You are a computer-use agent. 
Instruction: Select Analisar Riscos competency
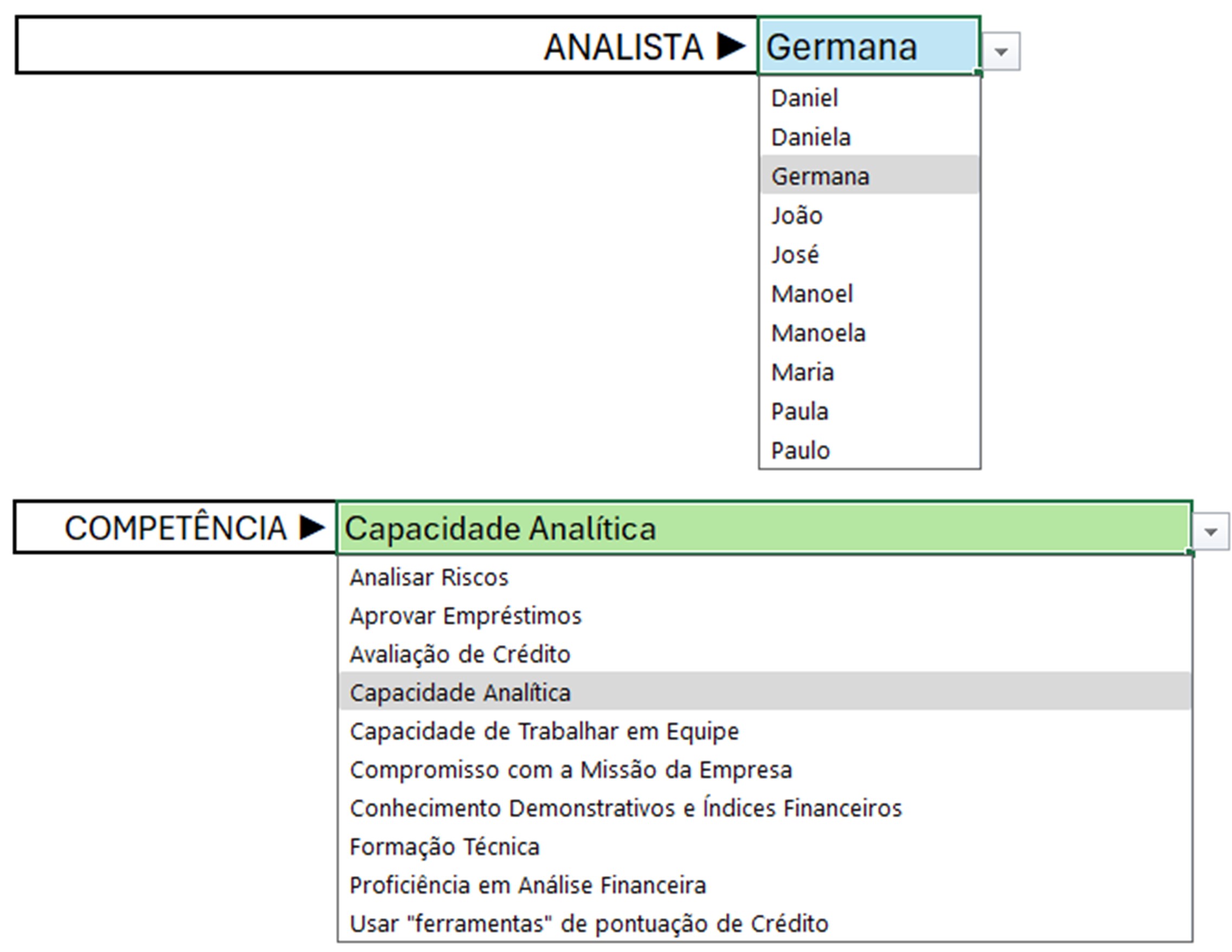pos(429,577)
